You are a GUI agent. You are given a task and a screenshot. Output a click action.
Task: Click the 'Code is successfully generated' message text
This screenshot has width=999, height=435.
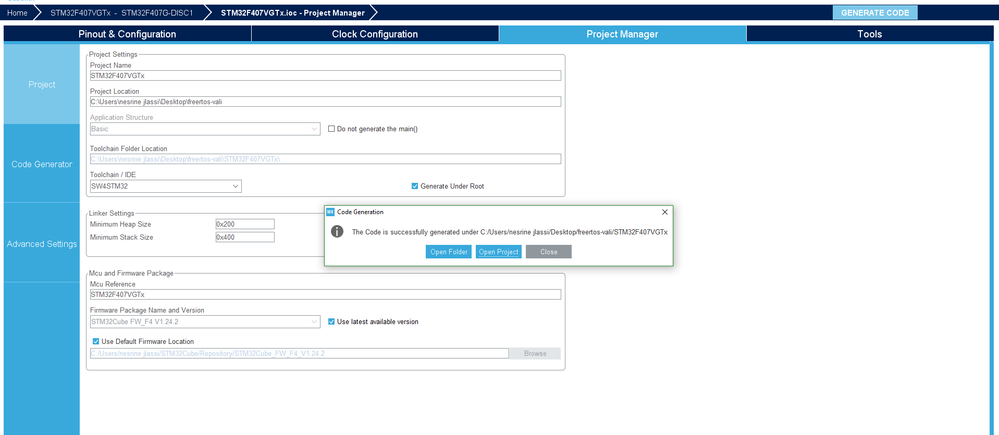tap(510, 232)
